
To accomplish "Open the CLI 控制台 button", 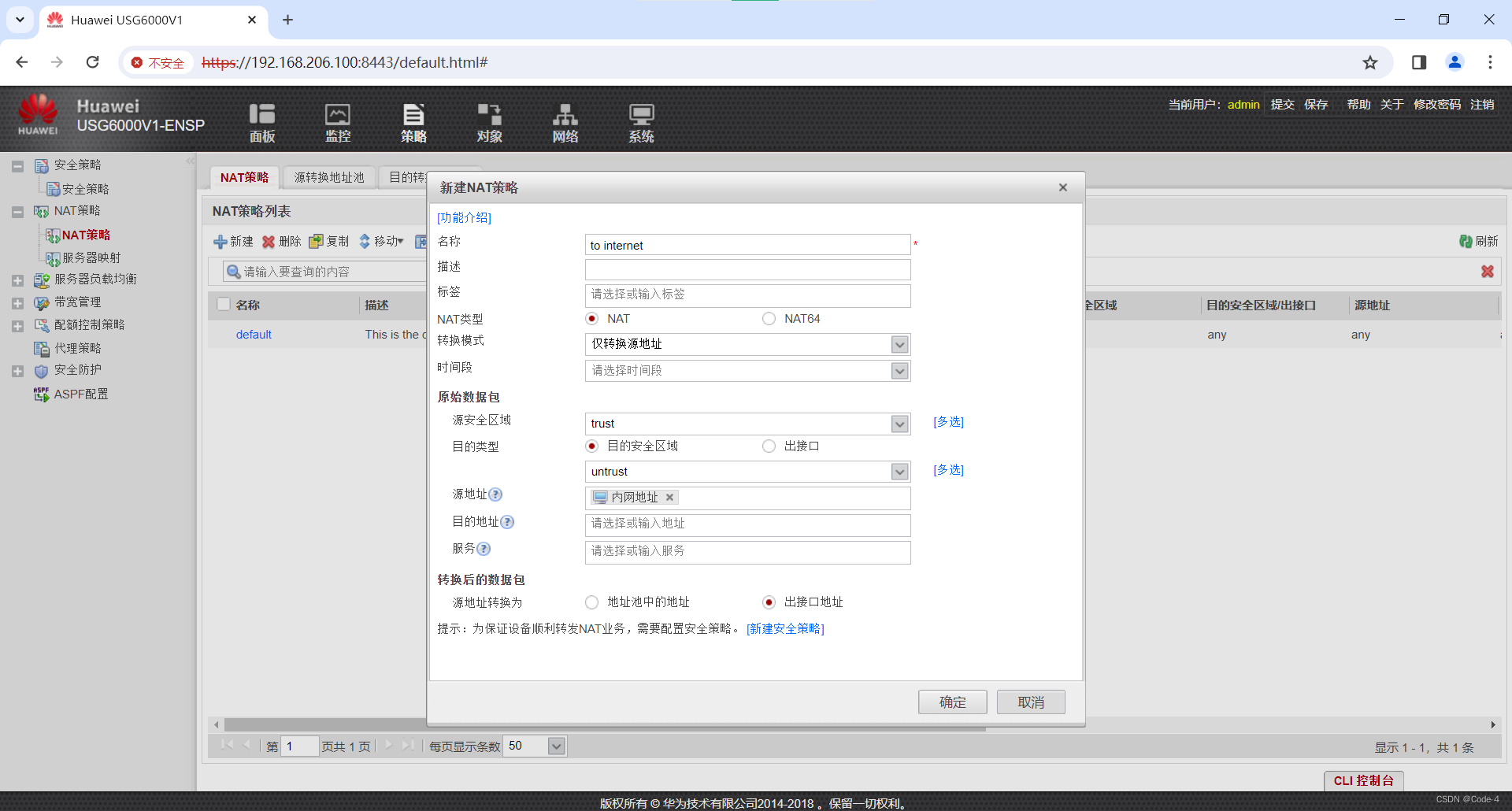I will tap(1364, 780).
